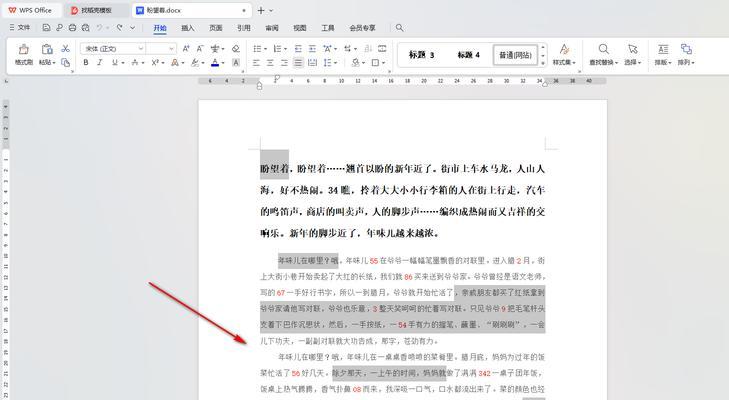Open the 找稻壳模板 template tab
Image resolution: width=729 pixels, height=400 pixels.
pos(97,10)
